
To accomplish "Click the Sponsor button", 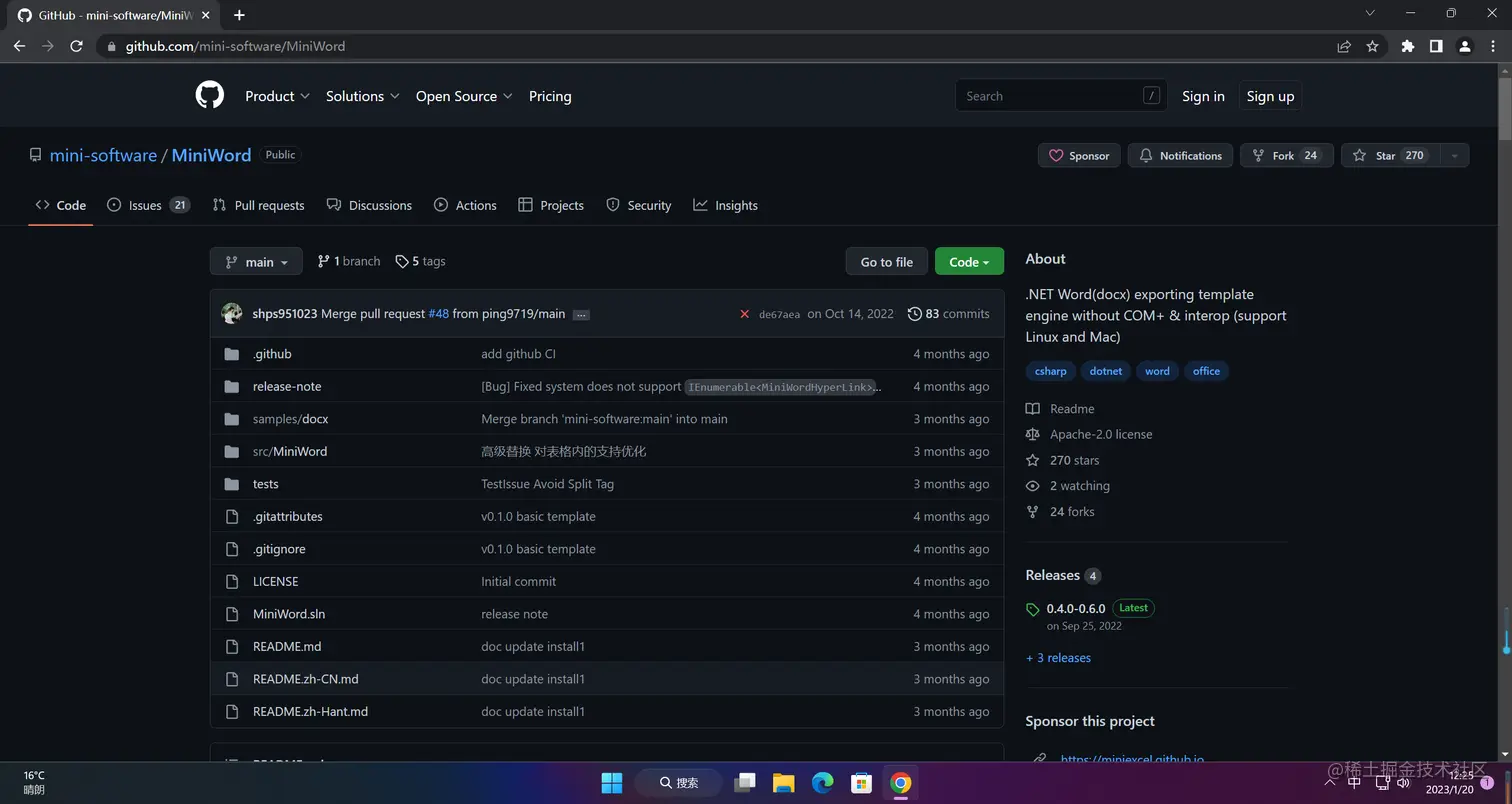I will [x=1079, y=155].
